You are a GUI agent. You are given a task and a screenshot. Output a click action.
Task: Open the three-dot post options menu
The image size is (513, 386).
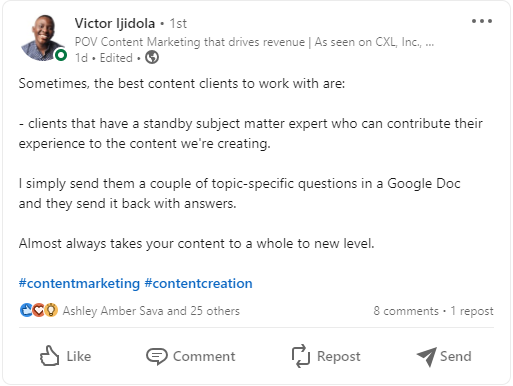482,21
